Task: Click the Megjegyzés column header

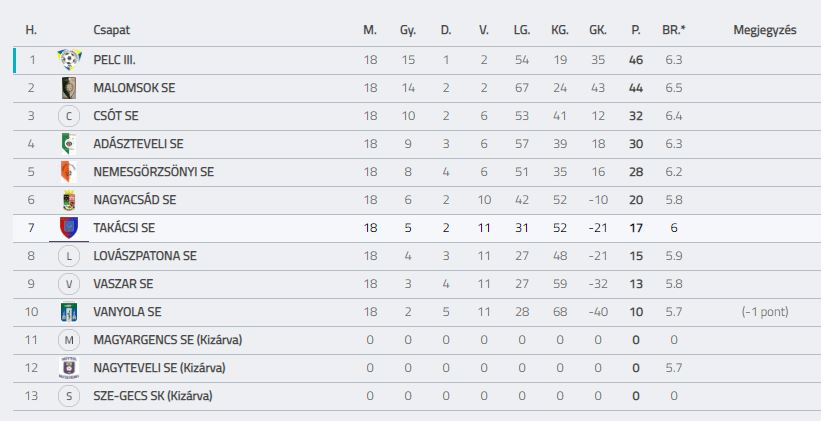Action: pyautogui.click(x=764, y=30)
